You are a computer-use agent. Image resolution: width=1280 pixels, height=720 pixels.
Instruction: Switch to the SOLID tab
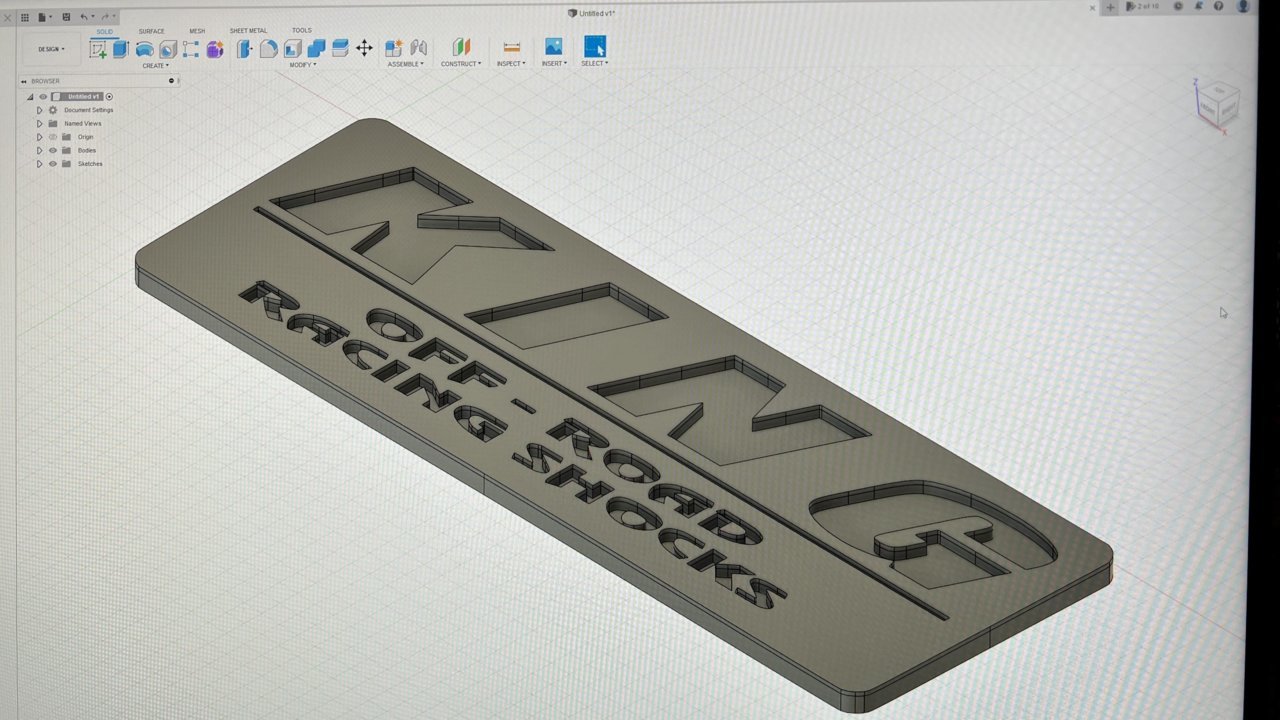(104, 31)
